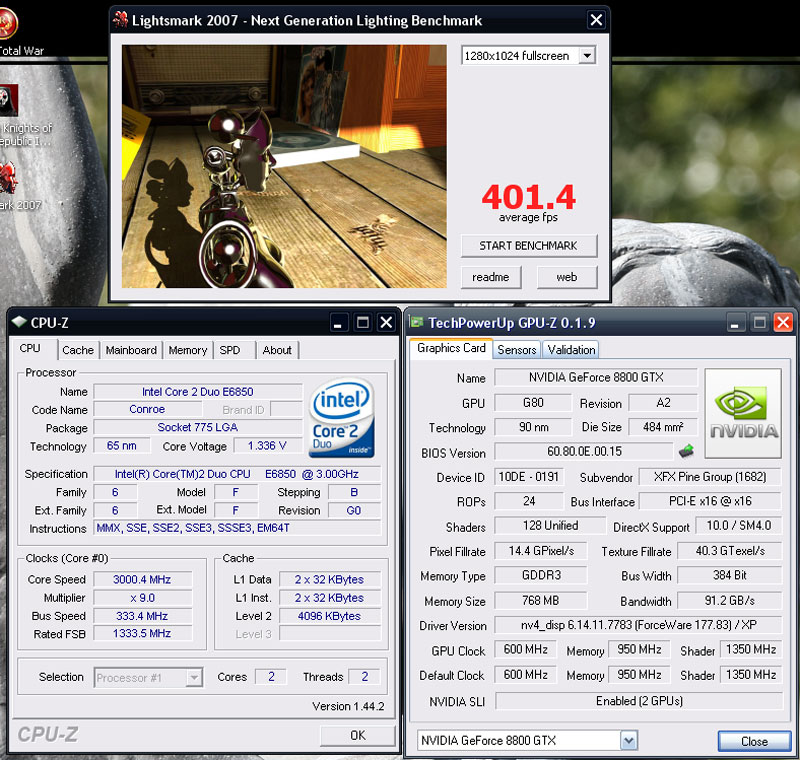Open the Knights of Republic desktop icon
The image size is (800, 760).
pyautogui.click(x=8, y=100)
